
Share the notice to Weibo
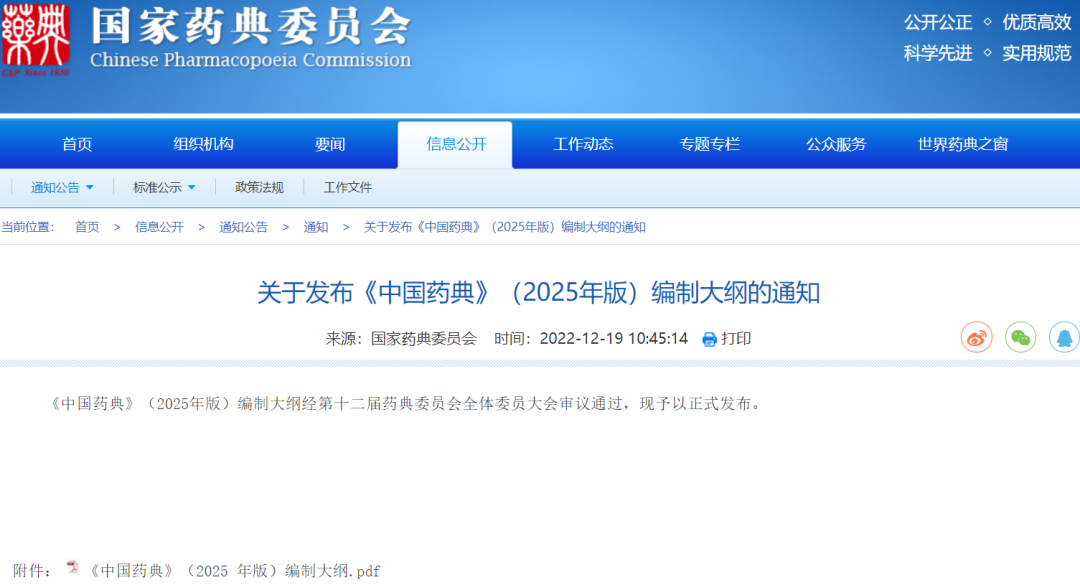[976, 338]
